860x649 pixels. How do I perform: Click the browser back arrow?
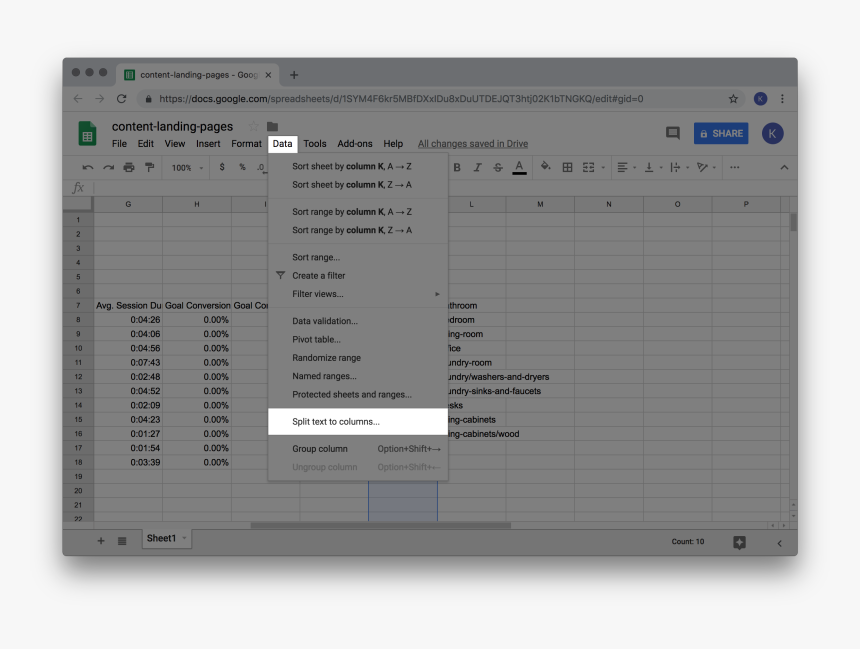coord(78,99)
